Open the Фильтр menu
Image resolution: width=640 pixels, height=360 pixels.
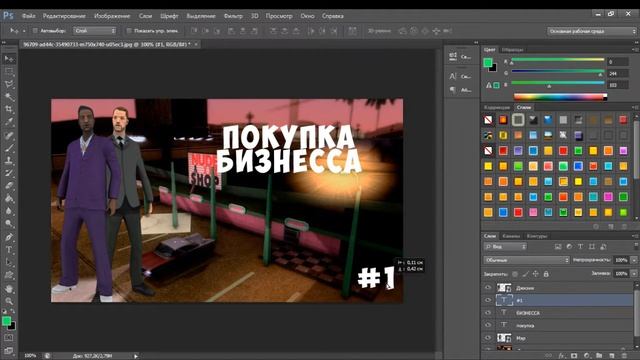233,16
